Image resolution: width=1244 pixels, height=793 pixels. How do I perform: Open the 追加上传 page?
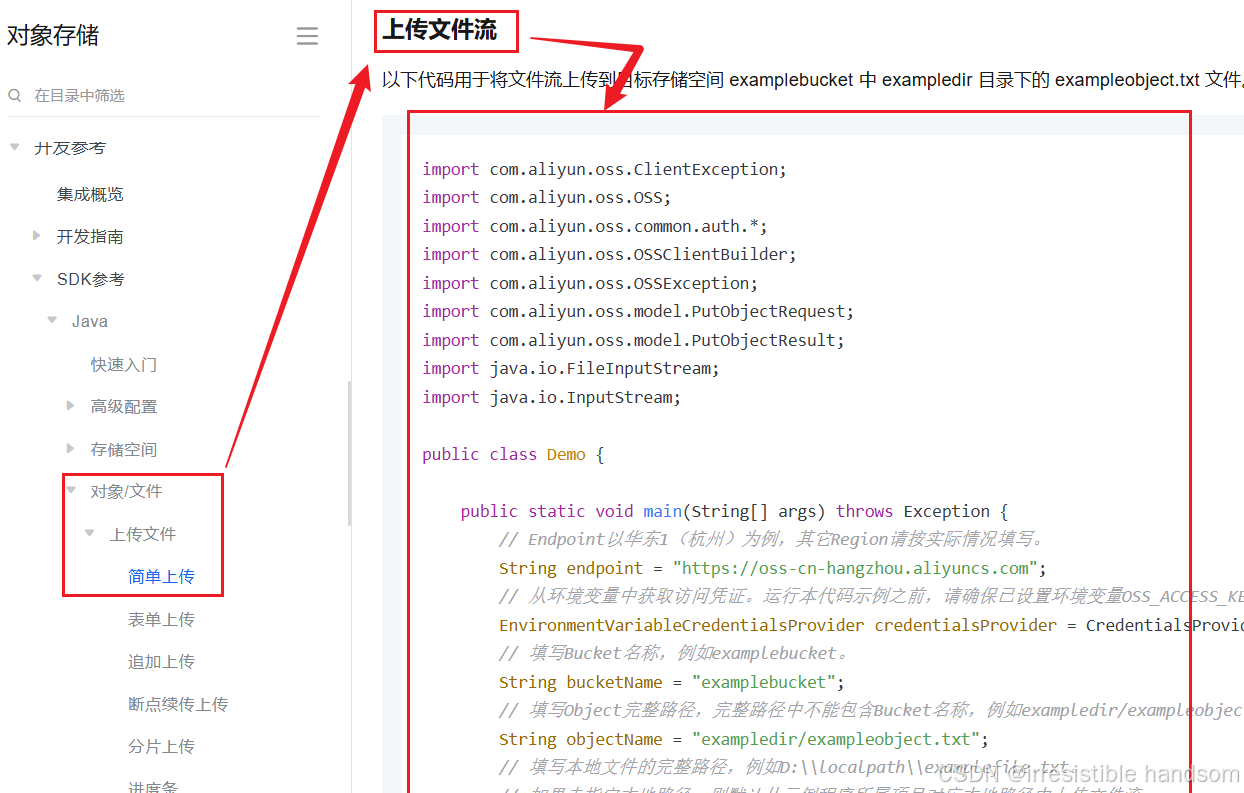(161, 661)
